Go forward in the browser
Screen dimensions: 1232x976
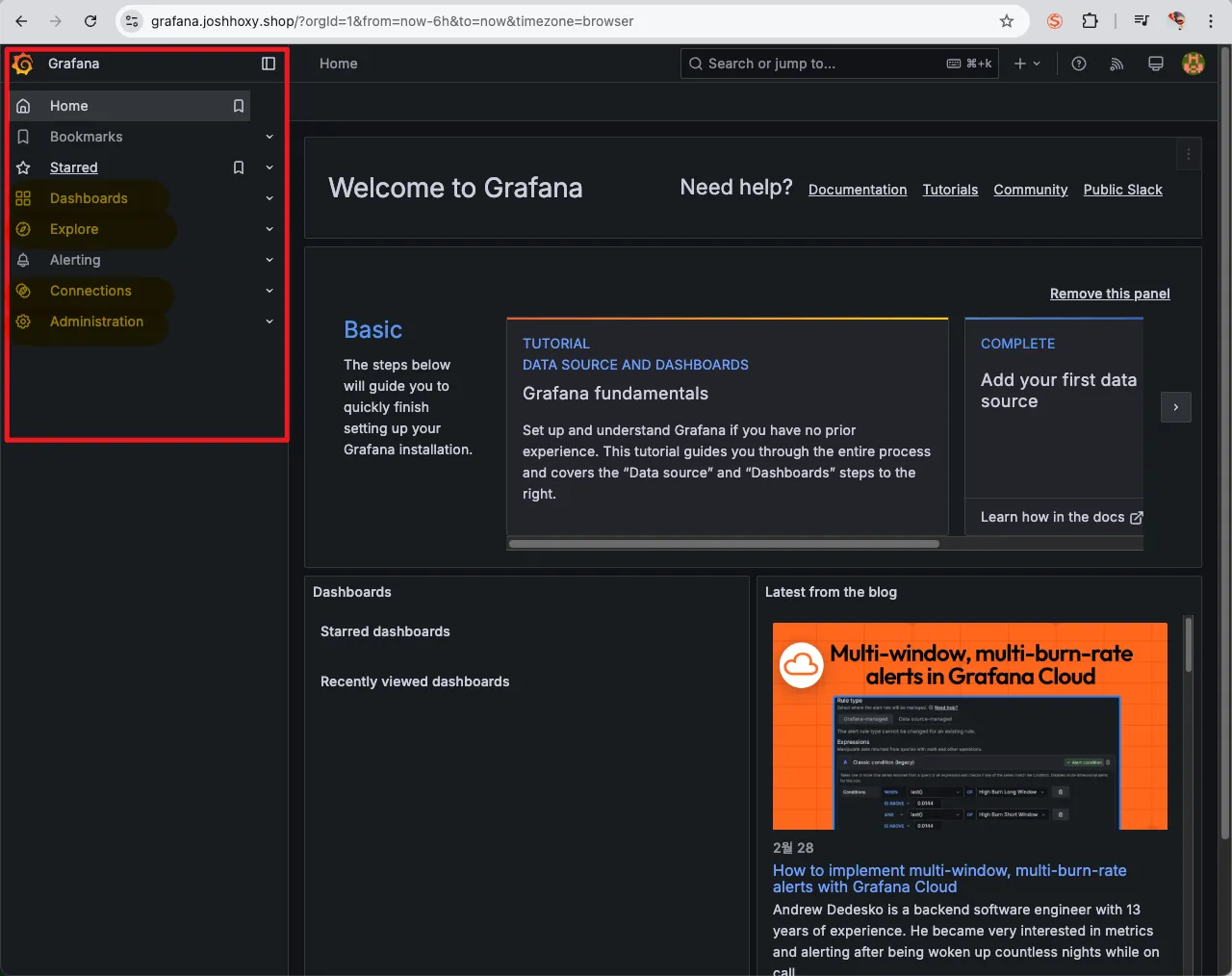(56, 21)
